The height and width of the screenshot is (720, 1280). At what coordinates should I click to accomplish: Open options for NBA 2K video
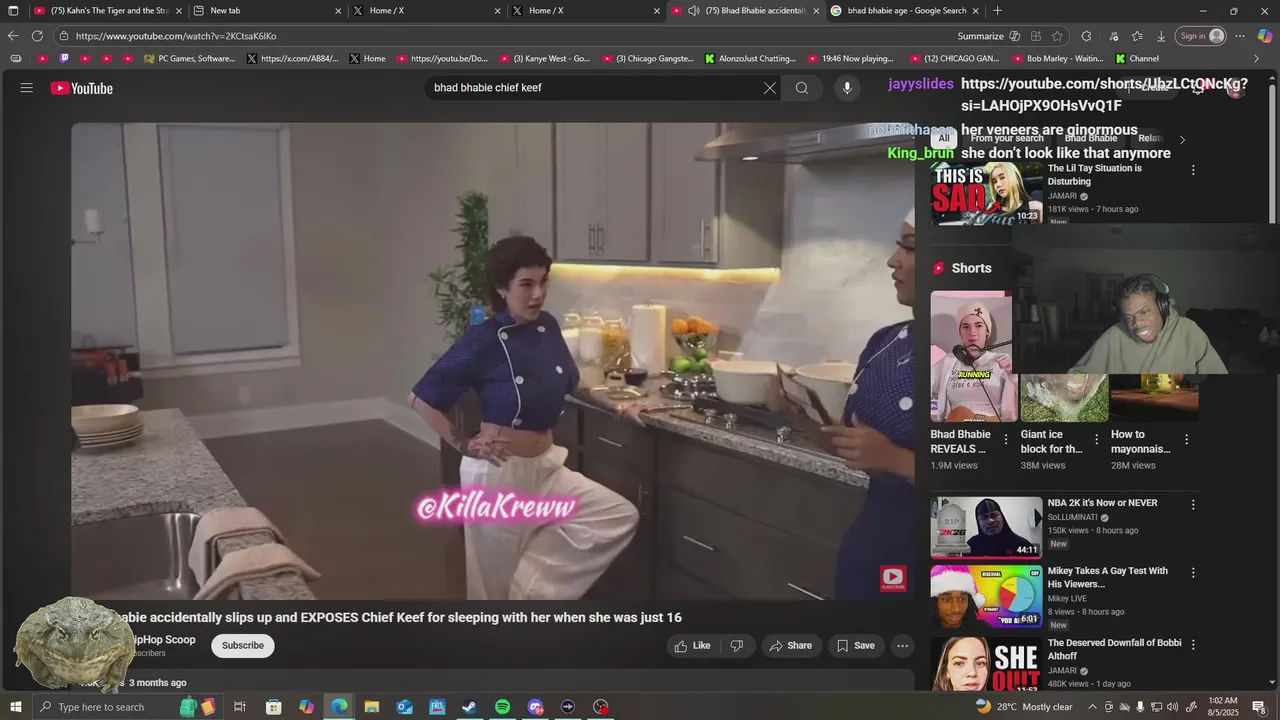tap(1193, 505)
